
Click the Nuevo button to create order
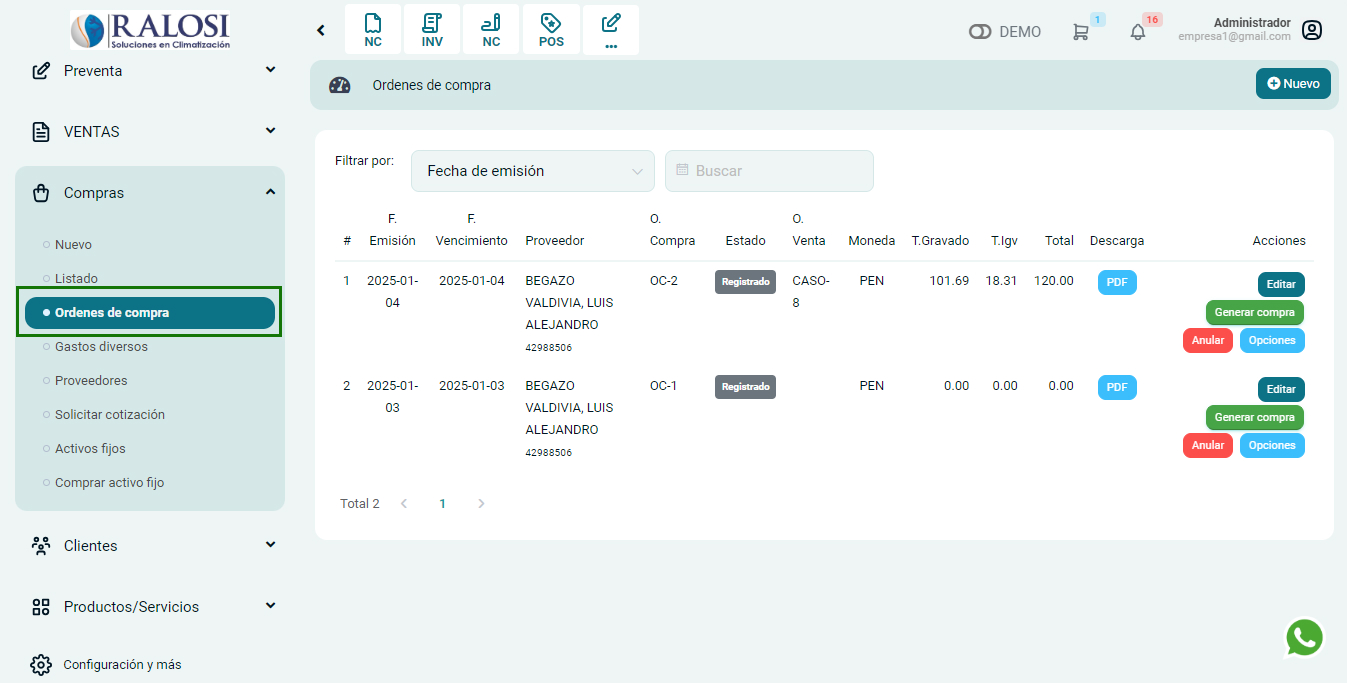1292,84
